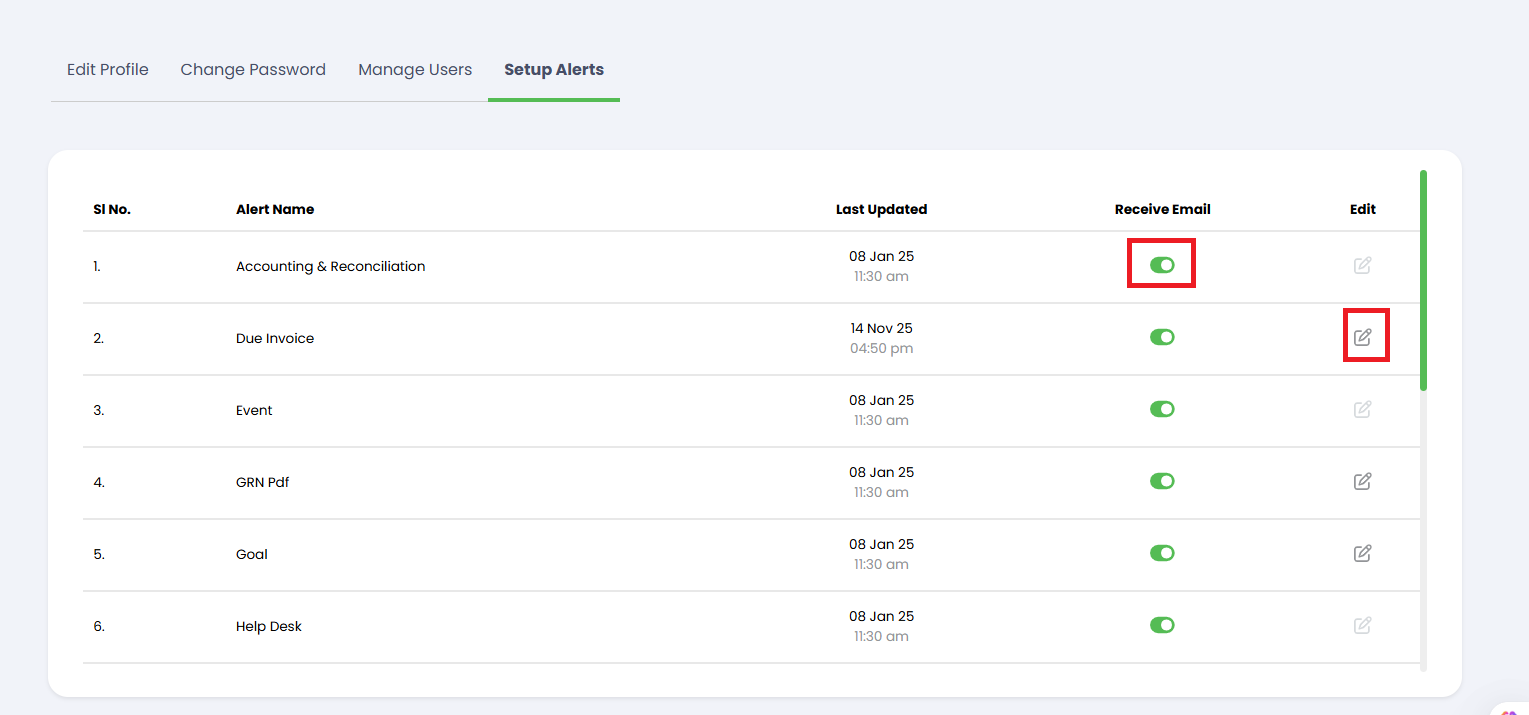Disable Help Desk email toggle

coord(1161,625)
